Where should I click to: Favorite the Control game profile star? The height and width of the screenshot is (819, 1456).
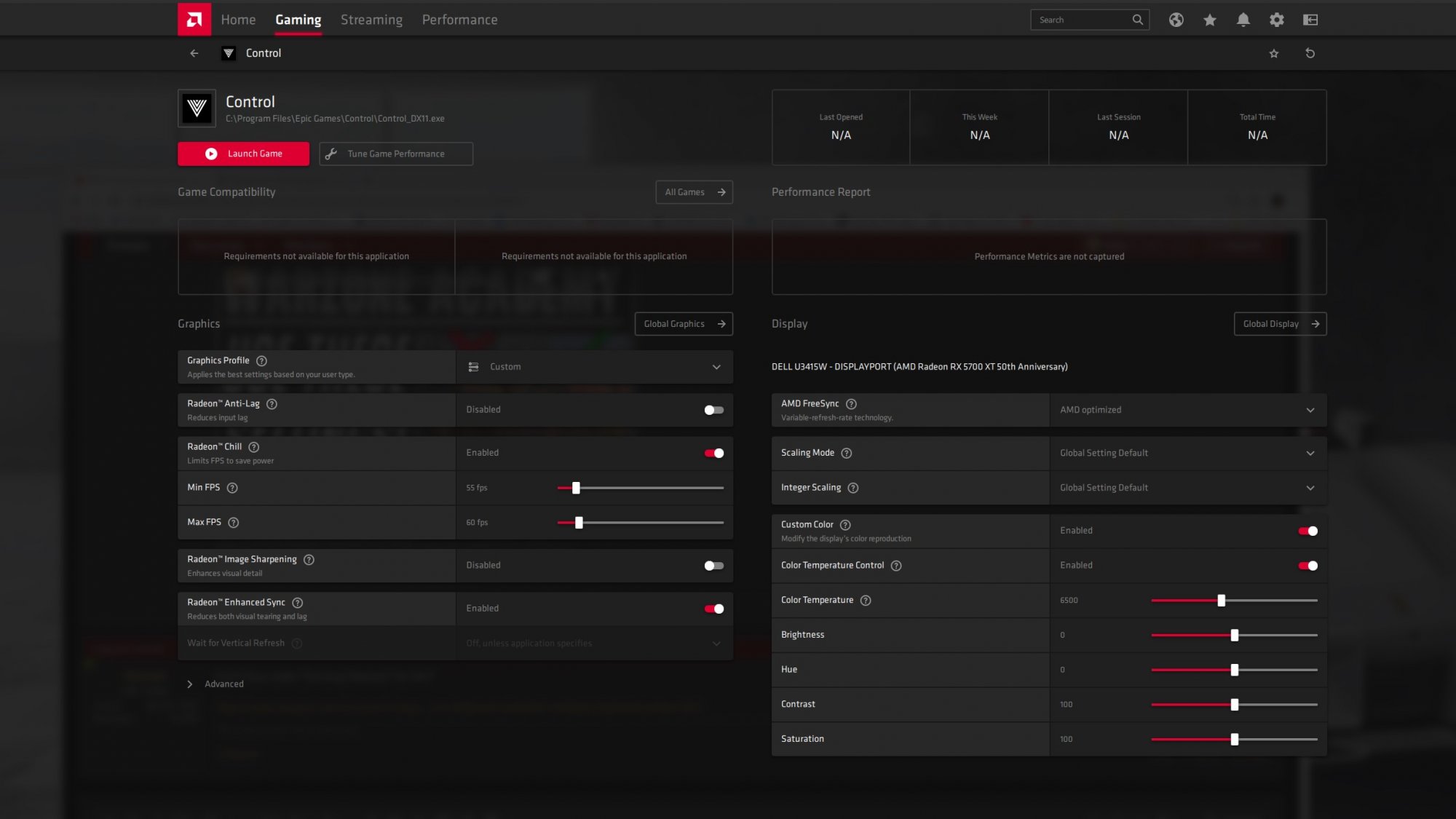1273,53
